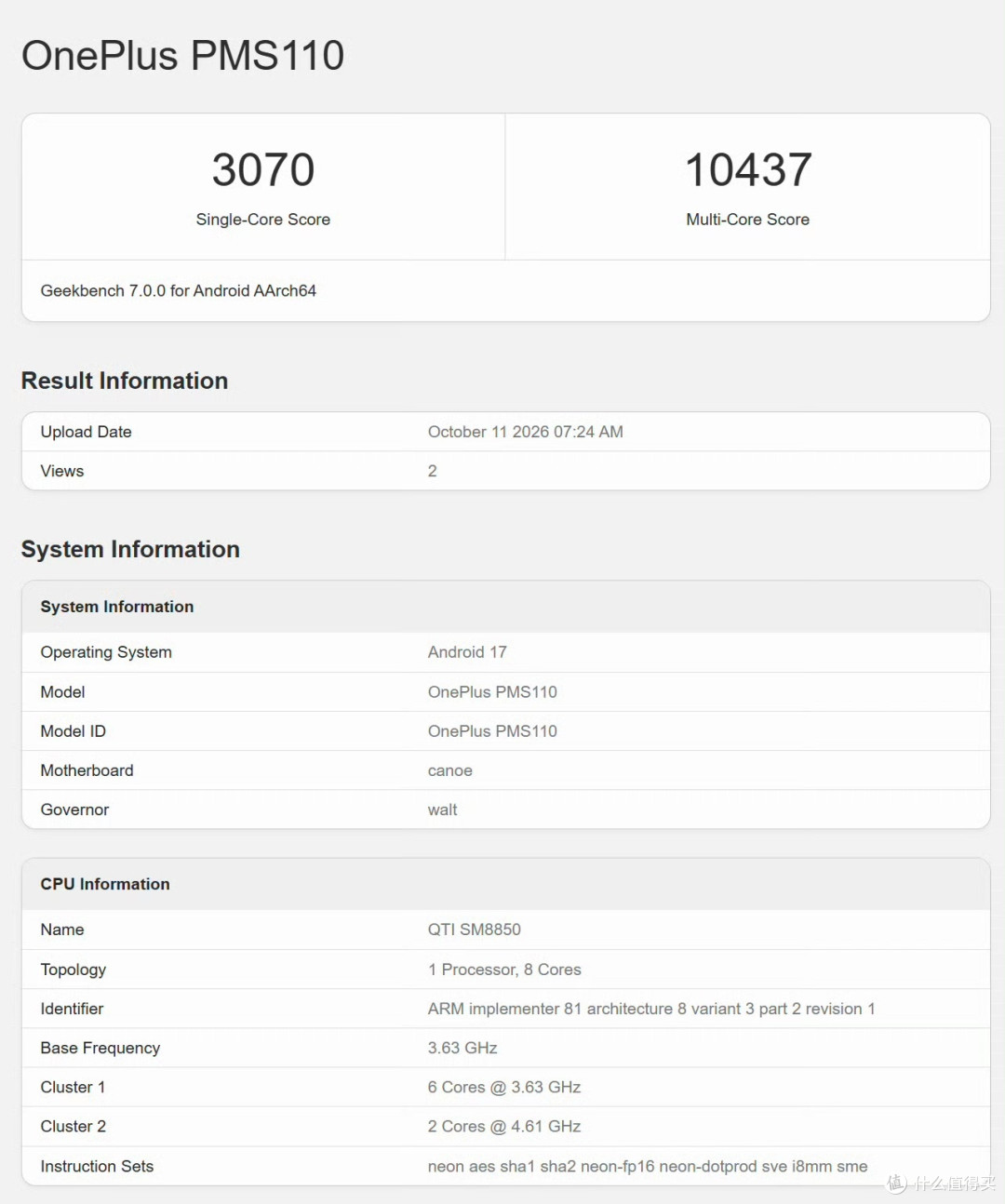Click the Cluster 1 row label
Image resolution: width=1005 pixels, height=1204 pixels.
(x=73, y=1087)
